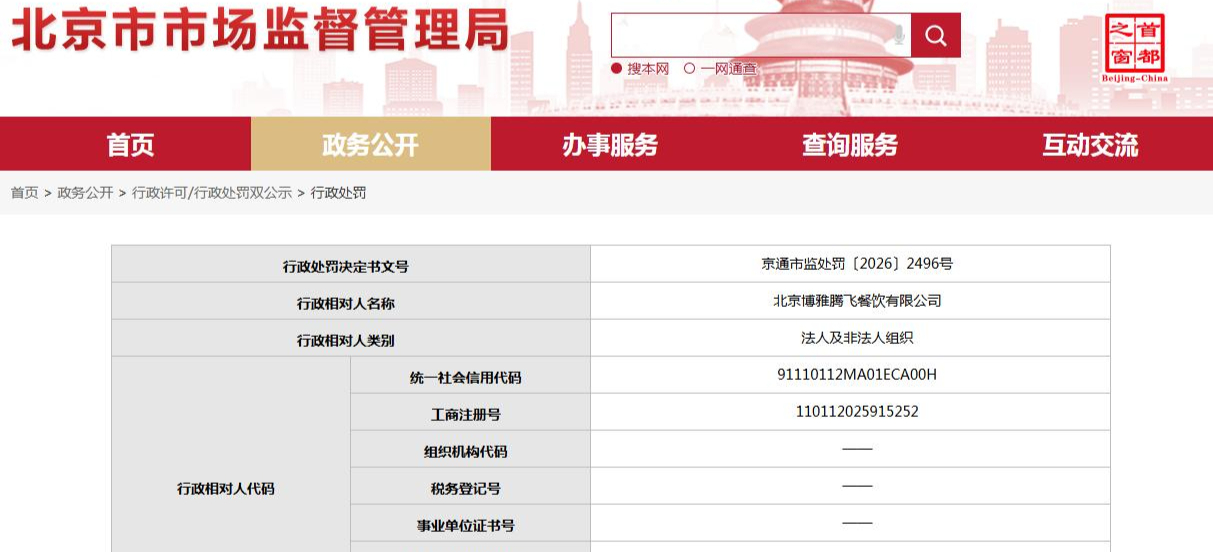Open the 首都之窗 Beijing-China logo

click(1135, 48)
